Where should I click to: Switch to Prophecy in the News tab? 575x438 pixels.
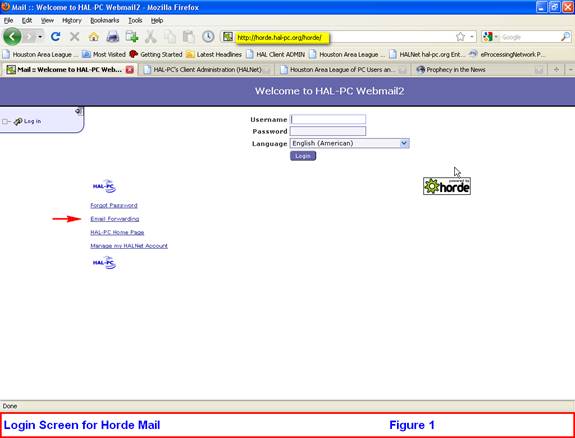coord(480,70)
